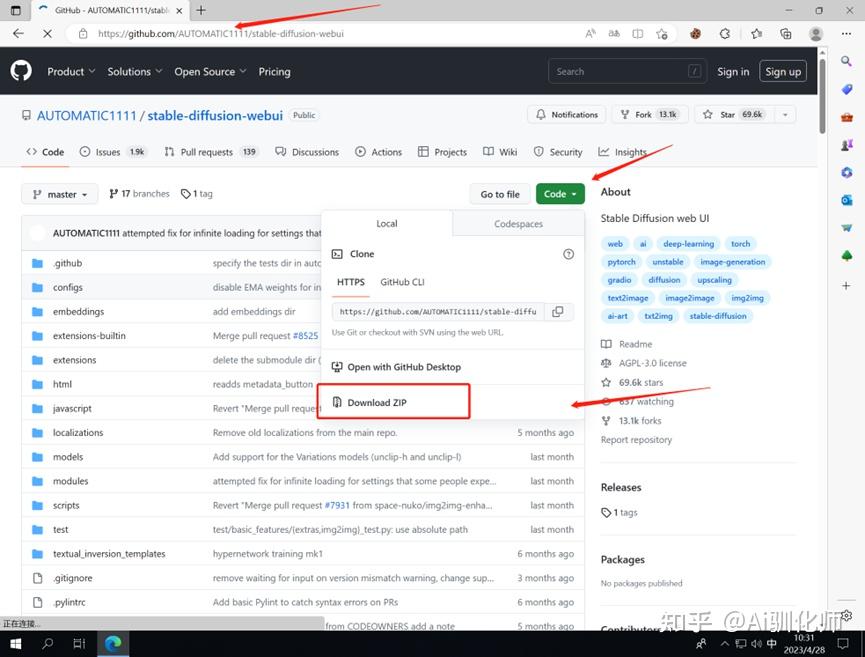The height and width of the screenshot is (657, 865).
Task: Open the browser favorites list icon
Action: [x=756, y=34]
